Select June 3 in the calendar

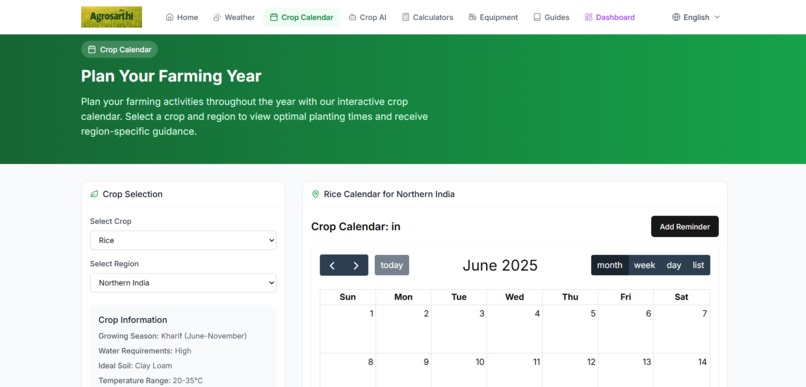459,329
